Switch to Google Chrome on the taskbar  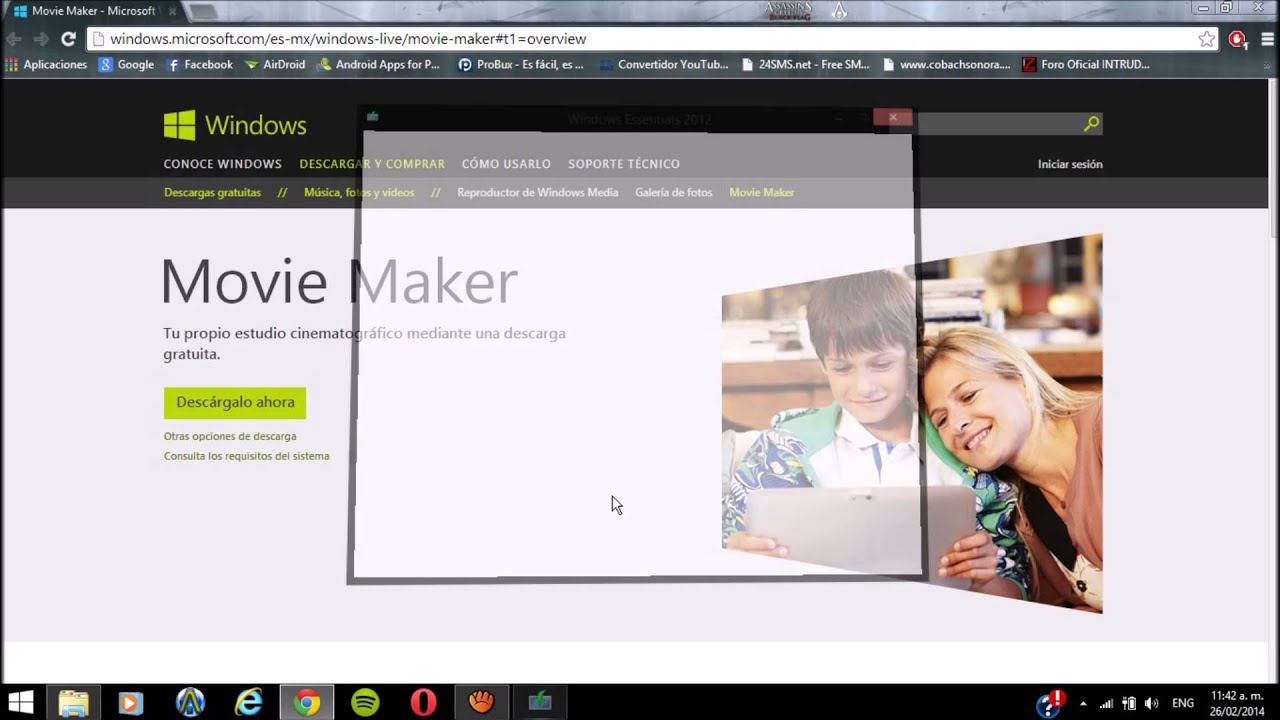tap(306, 703)
